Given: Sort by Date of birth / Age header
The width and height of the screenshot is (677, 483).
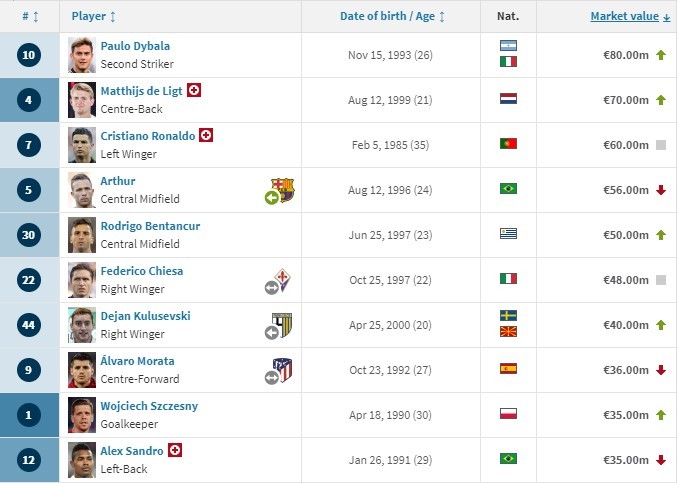Looking at the screenshot, I should click(392, 16).
